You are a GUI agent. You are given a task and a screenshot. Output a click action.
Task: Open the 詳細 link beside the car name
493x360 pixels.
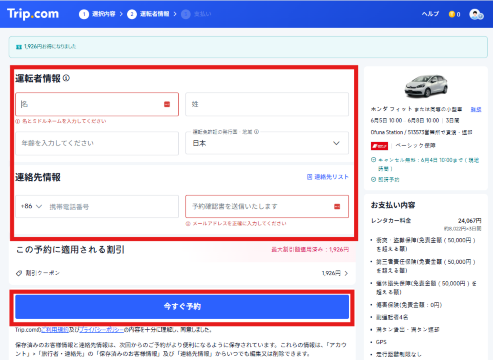coord(476,109)
